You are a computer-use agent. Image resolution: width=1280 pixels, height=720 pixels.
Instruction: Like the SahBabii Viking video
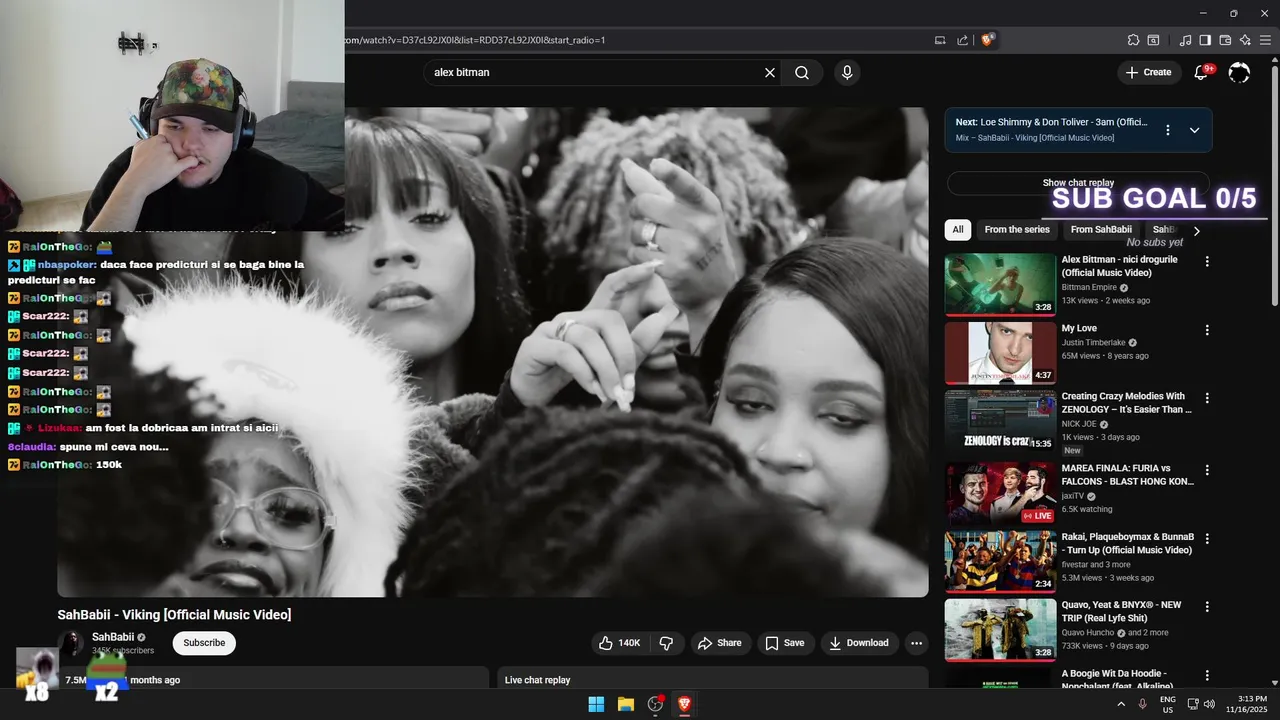coord(620,643)
